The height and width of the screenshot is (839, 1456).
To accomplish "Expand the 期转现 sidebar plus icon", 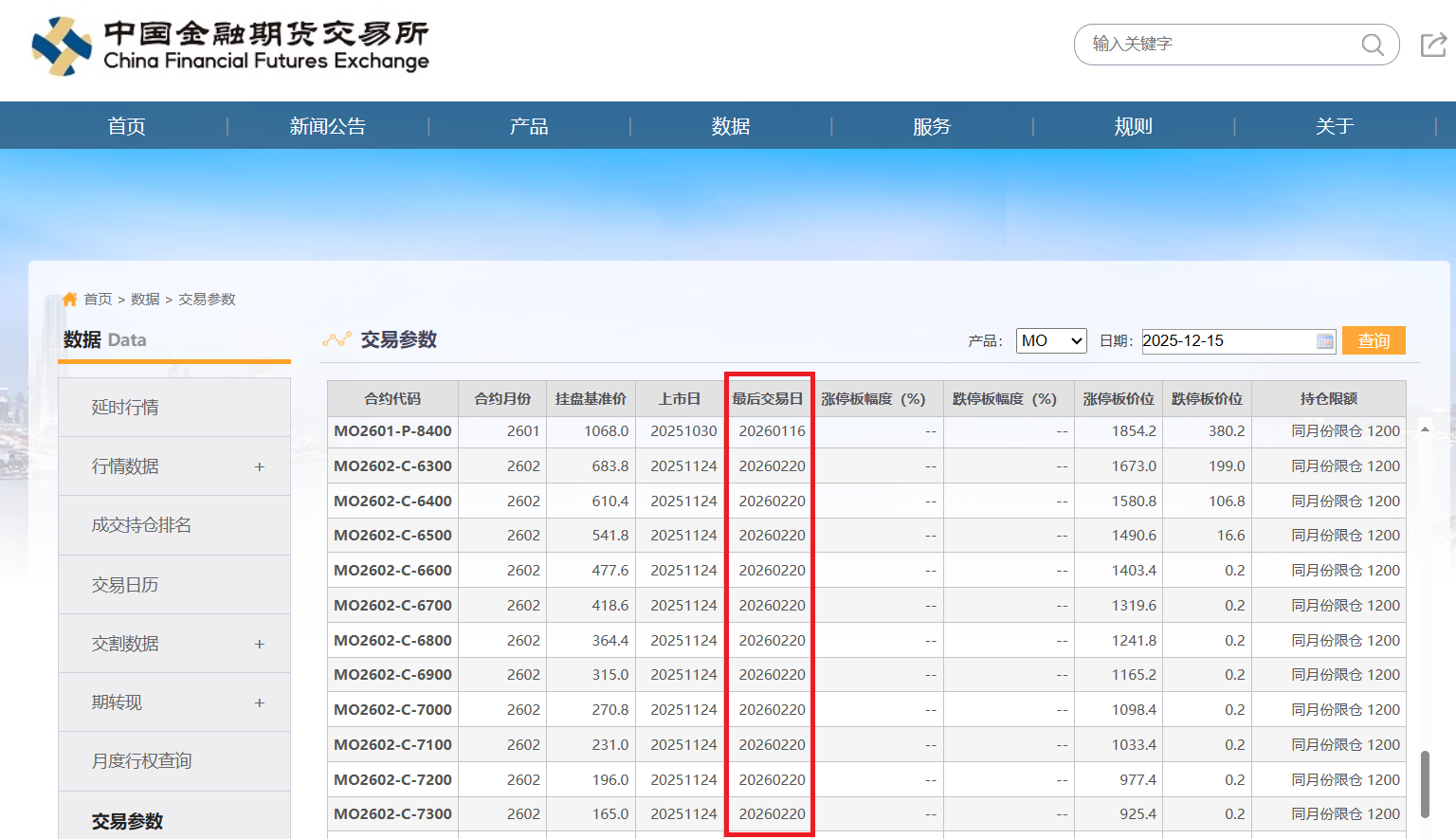I will (x=259, y=703).
